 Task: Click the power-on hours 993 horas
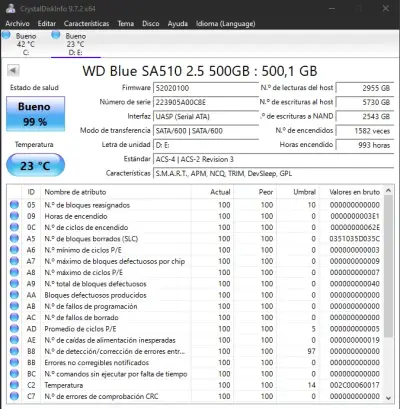pos(365,145)
